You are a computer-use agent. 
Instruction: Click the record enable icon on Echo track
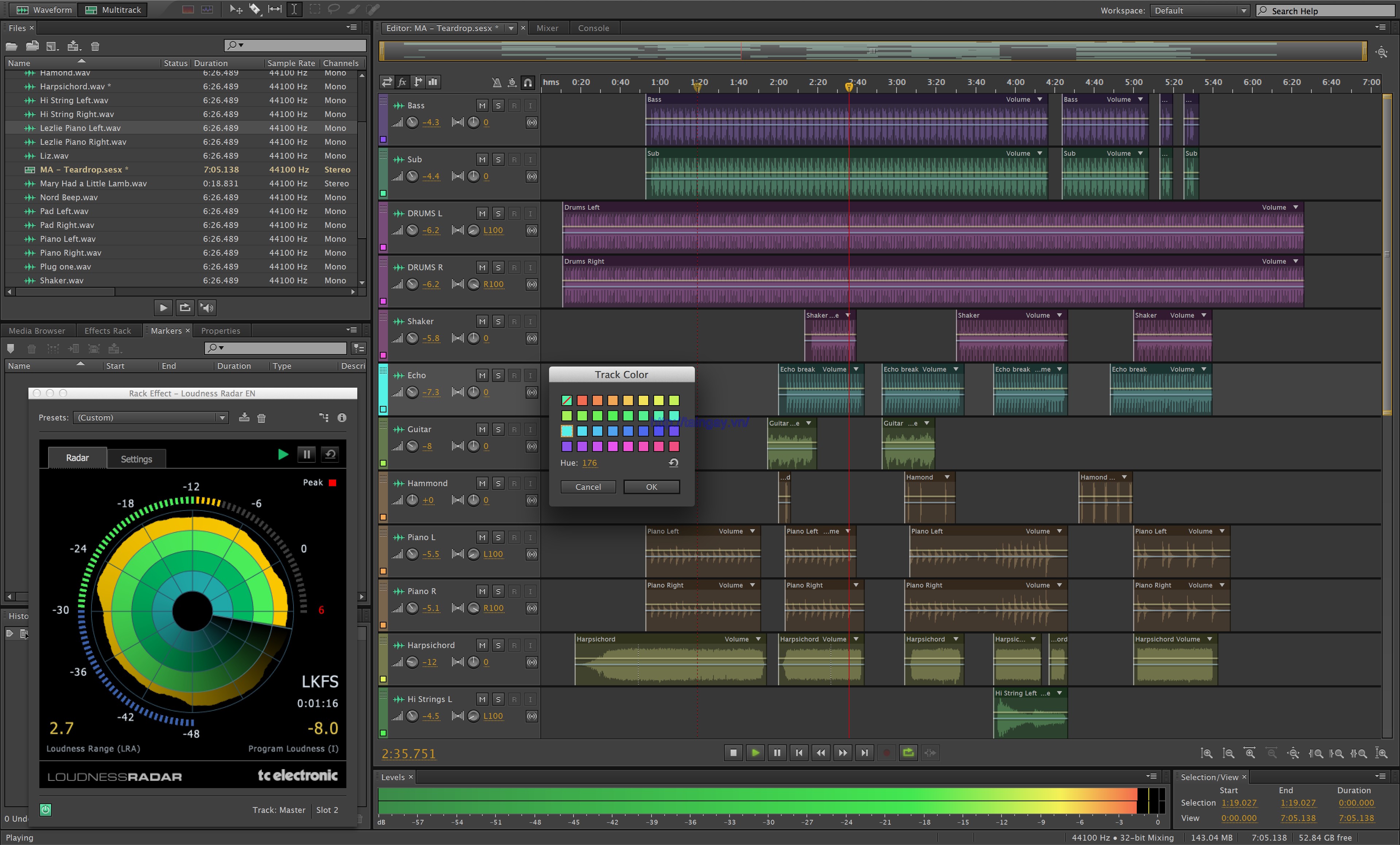512,375
